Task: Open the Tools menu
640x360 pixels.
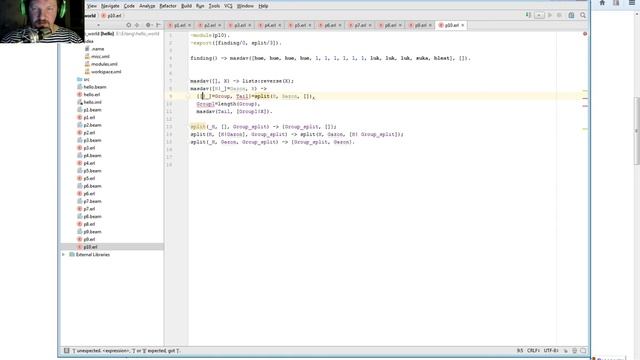Action: tap(214, 6)
